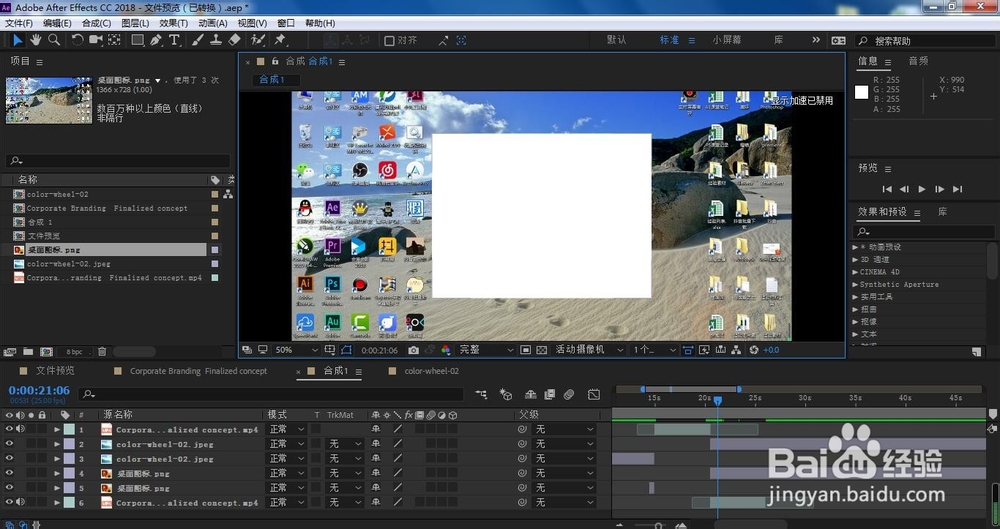The image size is (1000, 529).
Task: Open show channel color management icon
Action: pyautogui.click(x=445, y=350)
